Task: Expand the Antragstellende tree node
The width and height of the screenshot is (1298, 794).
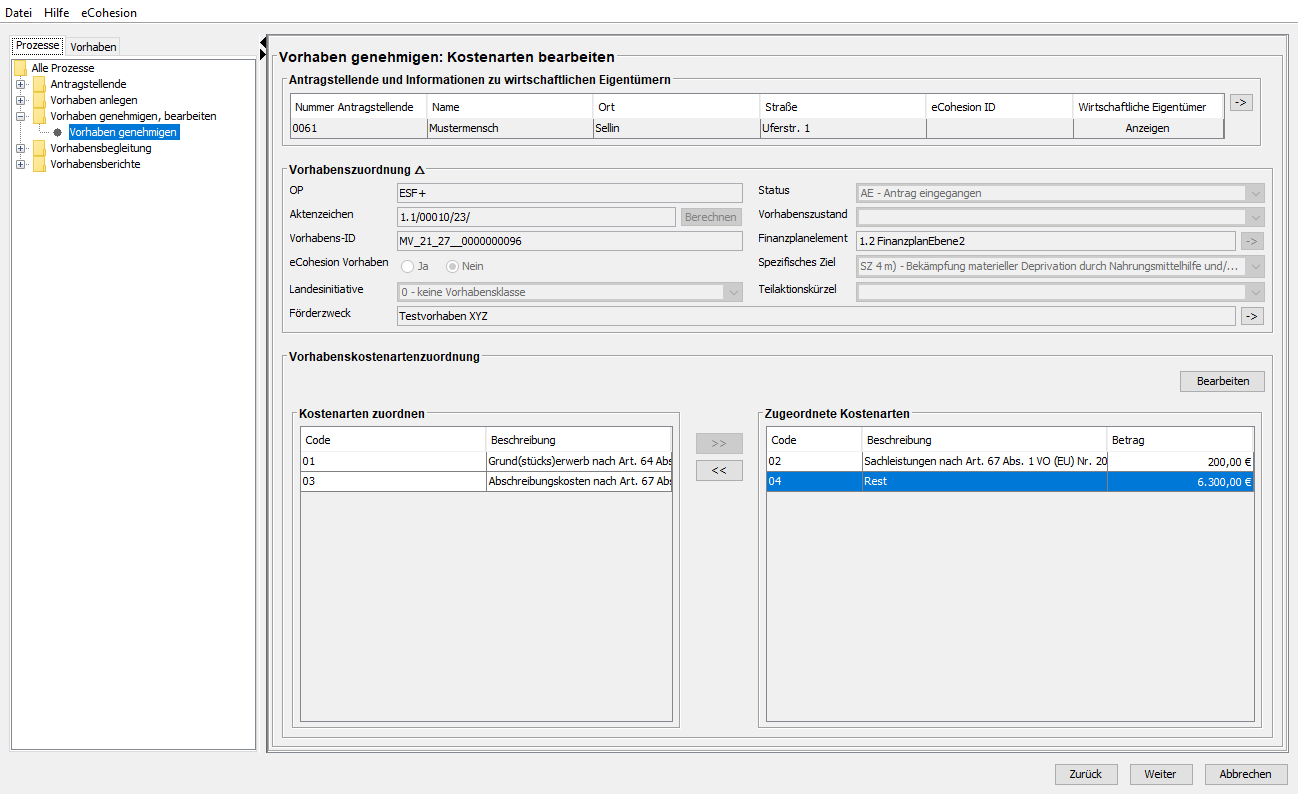Action: (x=20, y=84)
